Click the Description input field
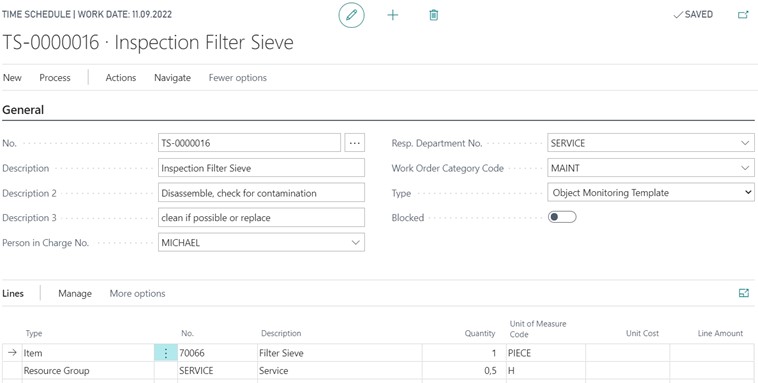The height and width of the screenshot is (383, 758). pos(261,168)
